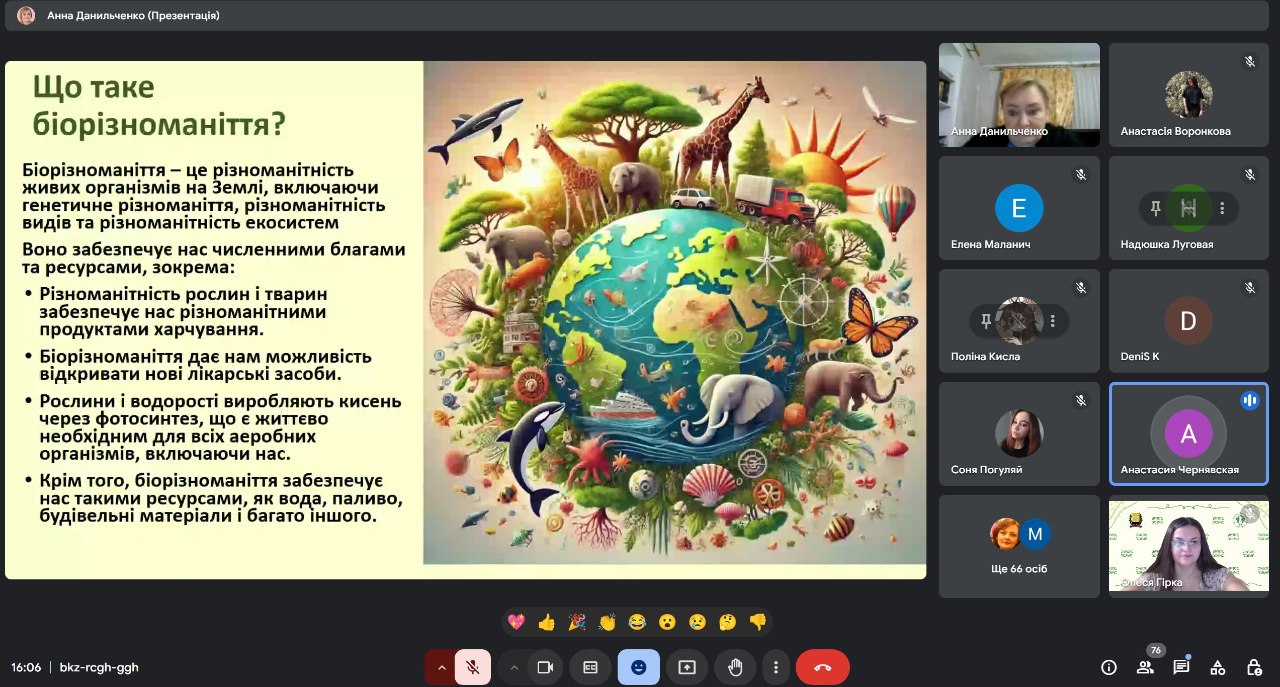This screenshot has height=687, width=1280.
Task: Close the emoji reactions bar
Action: pos(638,667)
